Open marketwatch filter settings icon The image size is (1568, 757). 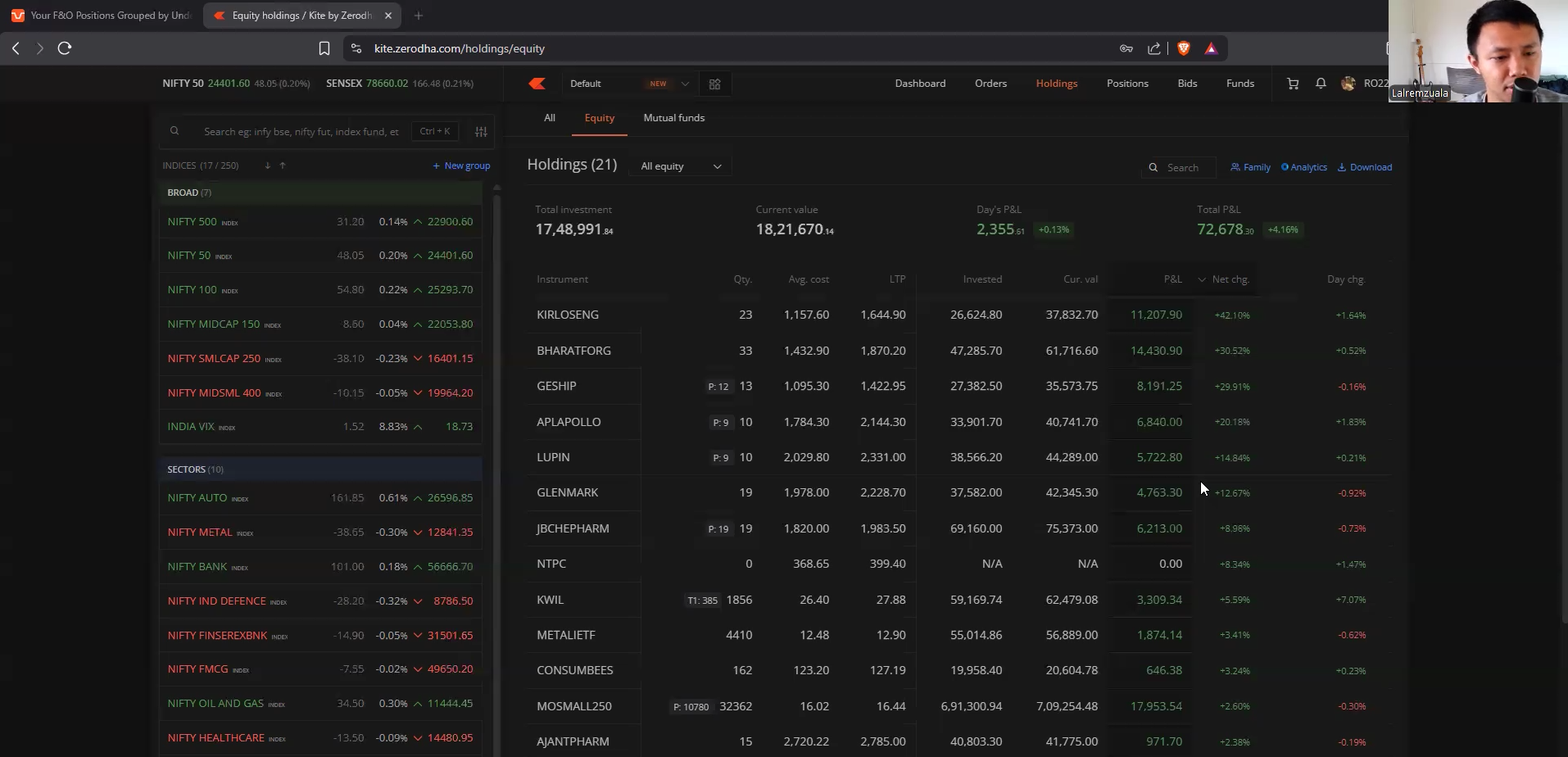[x=481, y=131]
